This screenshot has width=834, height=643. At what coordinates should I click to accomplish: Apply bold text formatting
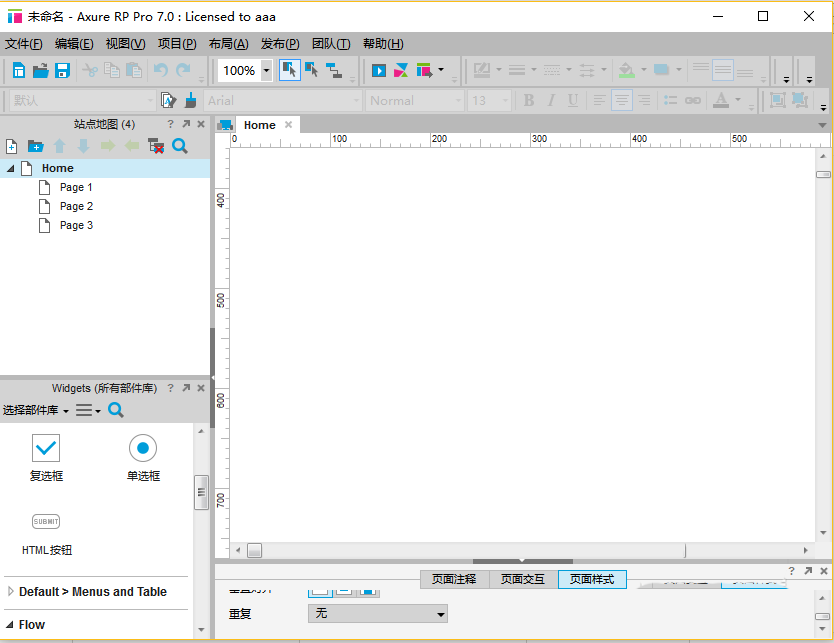coord(528,100)
